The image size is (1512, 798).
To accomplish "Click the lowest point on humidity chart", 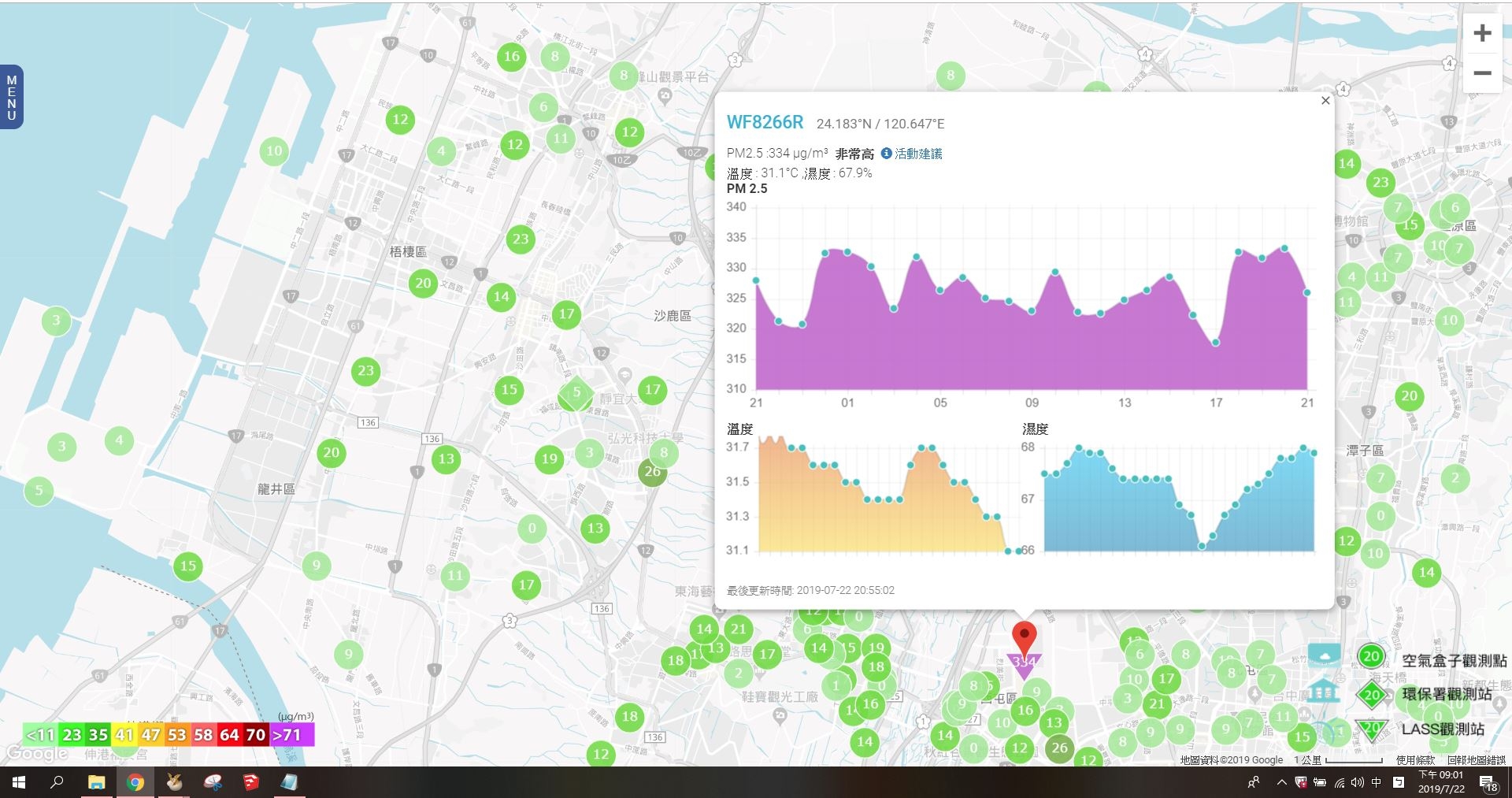I will pos(1202,546).
